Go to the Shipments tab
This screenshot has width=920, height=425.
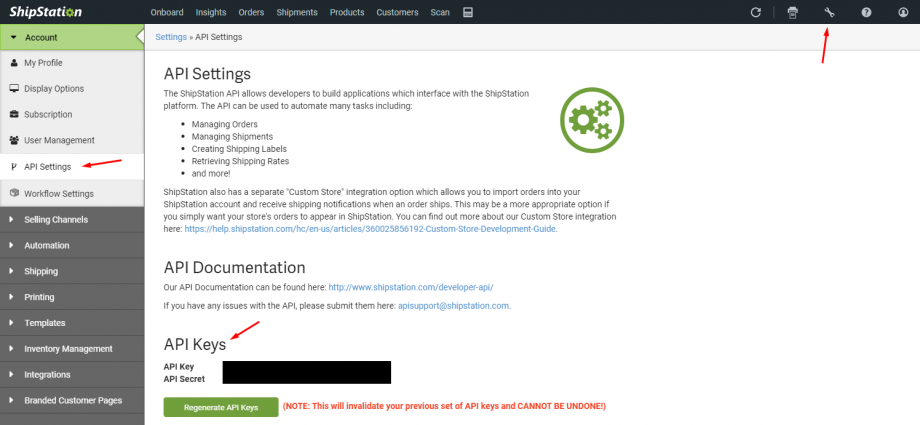297,12
